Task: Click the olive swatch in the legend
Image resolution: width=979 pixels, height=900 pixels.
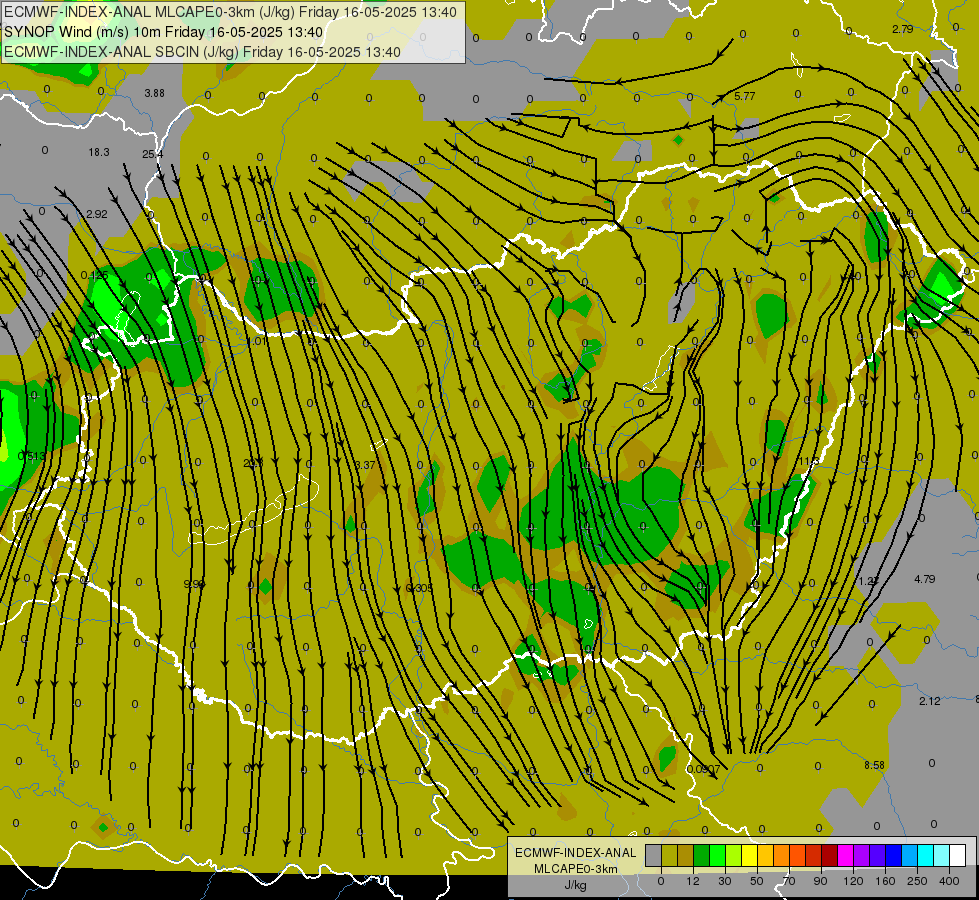Action: [669, 856]
